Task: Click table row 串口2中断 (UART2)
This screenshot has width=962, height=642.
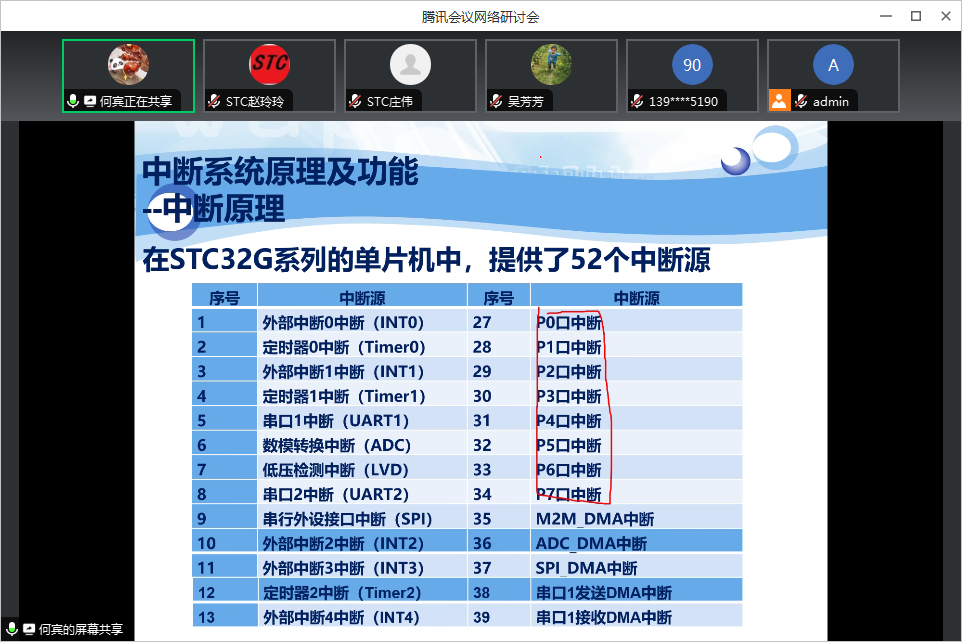Action: tap(329, 493)
